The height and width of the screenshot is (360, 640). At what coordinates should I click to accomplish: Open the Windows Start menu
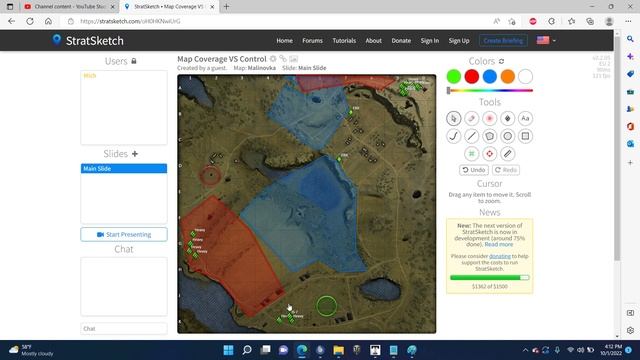(229, 350)
